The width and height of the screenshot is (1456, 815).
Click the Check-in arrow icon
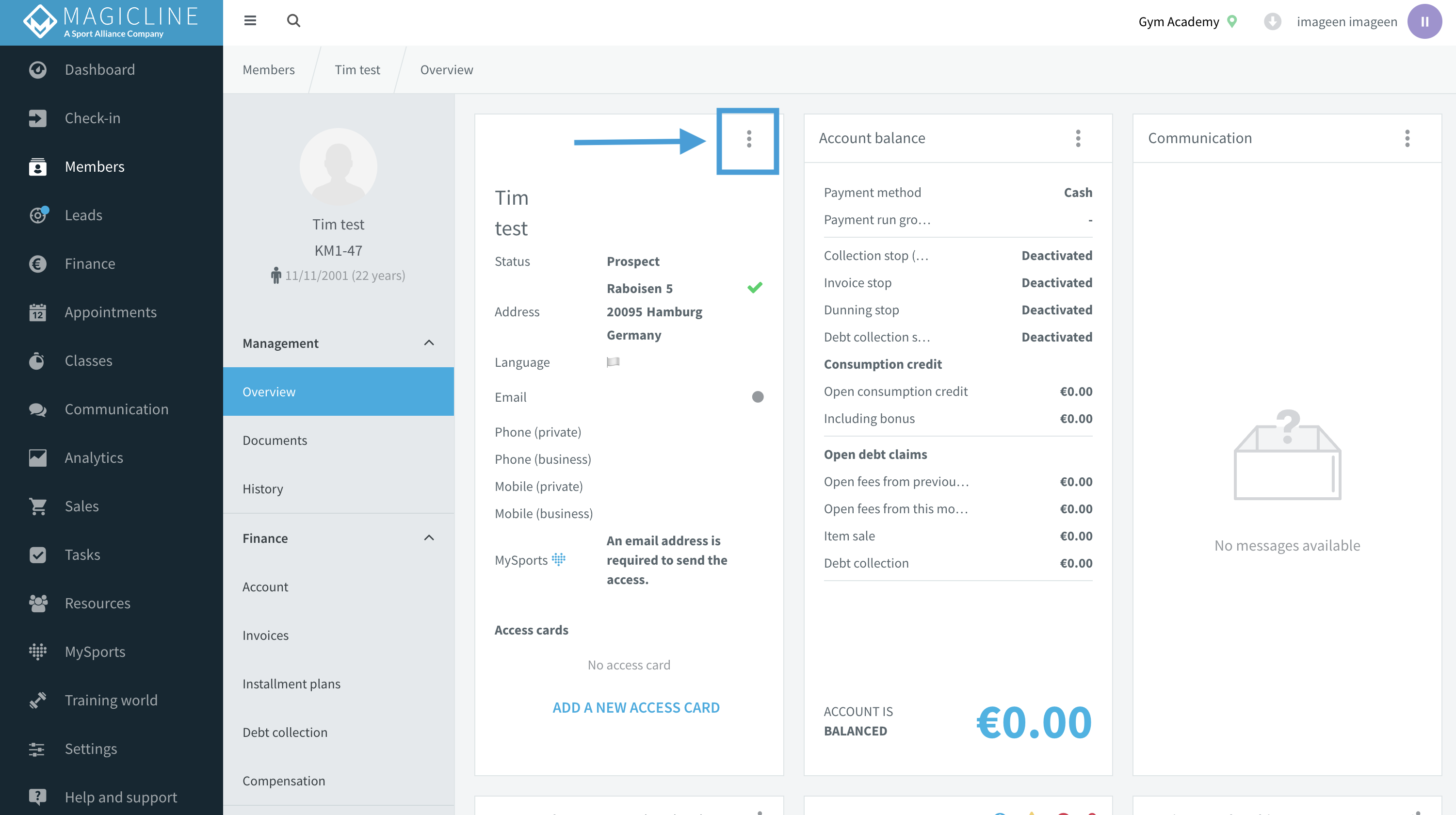point(38,118)
